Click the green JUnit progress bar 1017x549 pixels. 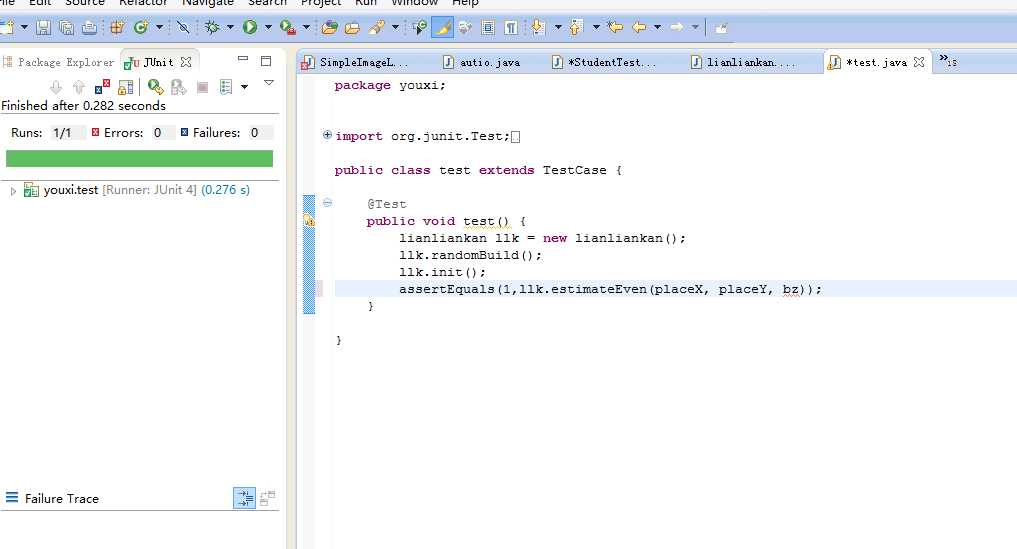(139, 158)
